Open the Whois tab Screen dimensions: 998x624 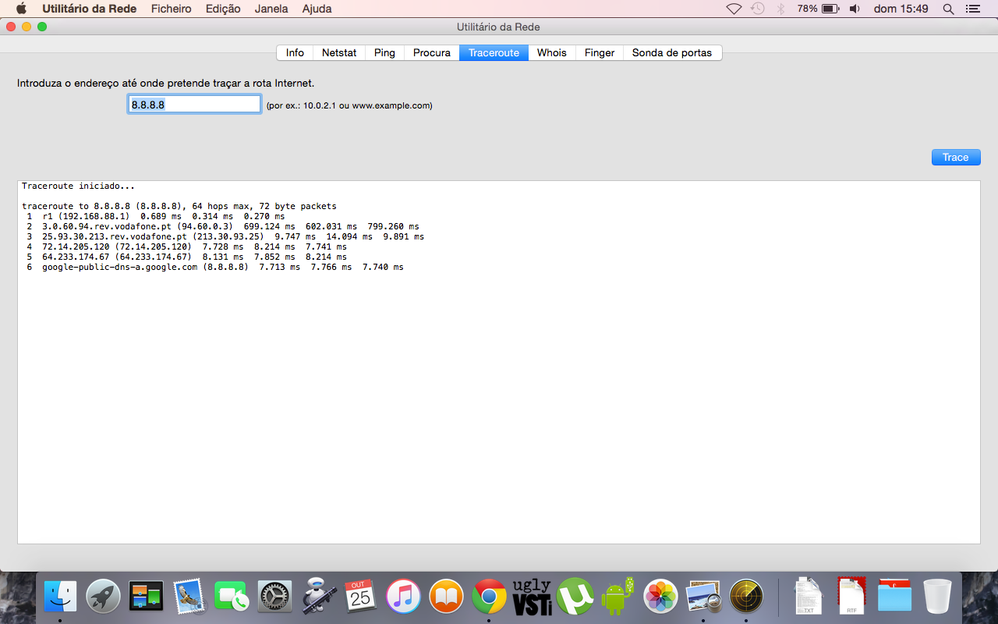point(551,53)
